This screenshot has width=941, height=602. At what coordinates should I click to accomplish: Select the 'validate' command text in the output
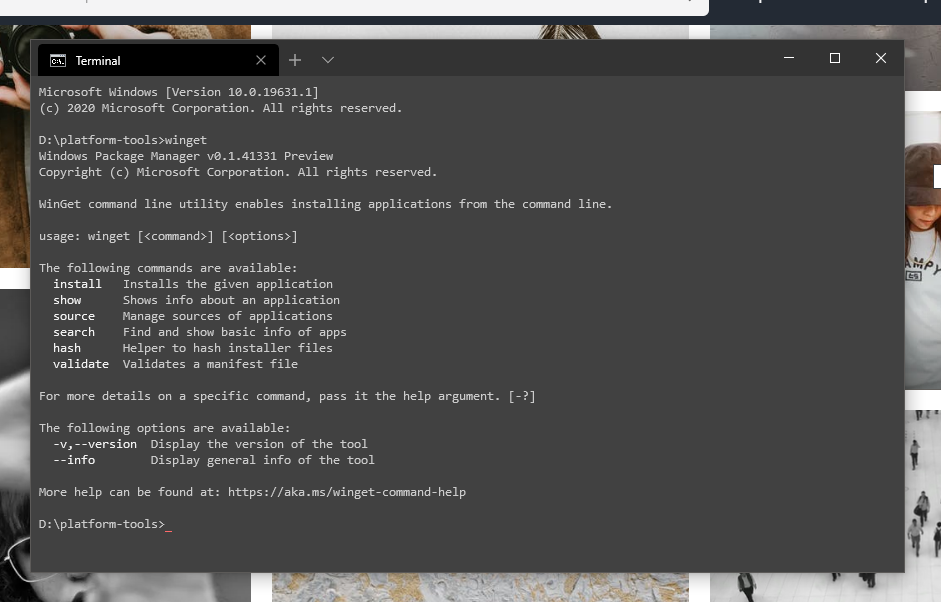pyautogui.click(x=81, y=363)
